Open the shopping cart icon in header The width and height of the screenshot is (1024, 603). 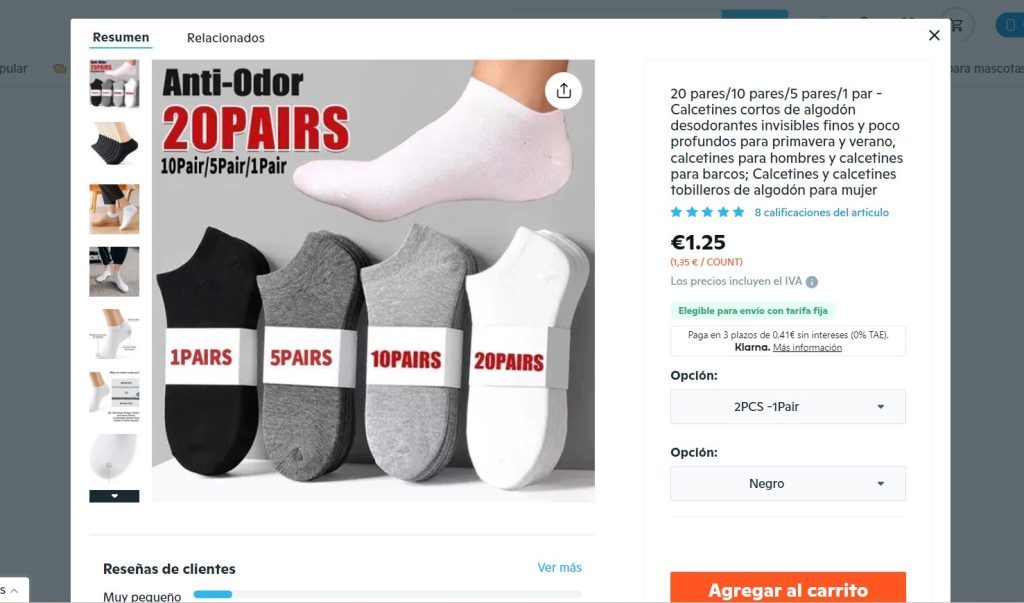pyautogui.click(x=956, y=25)
